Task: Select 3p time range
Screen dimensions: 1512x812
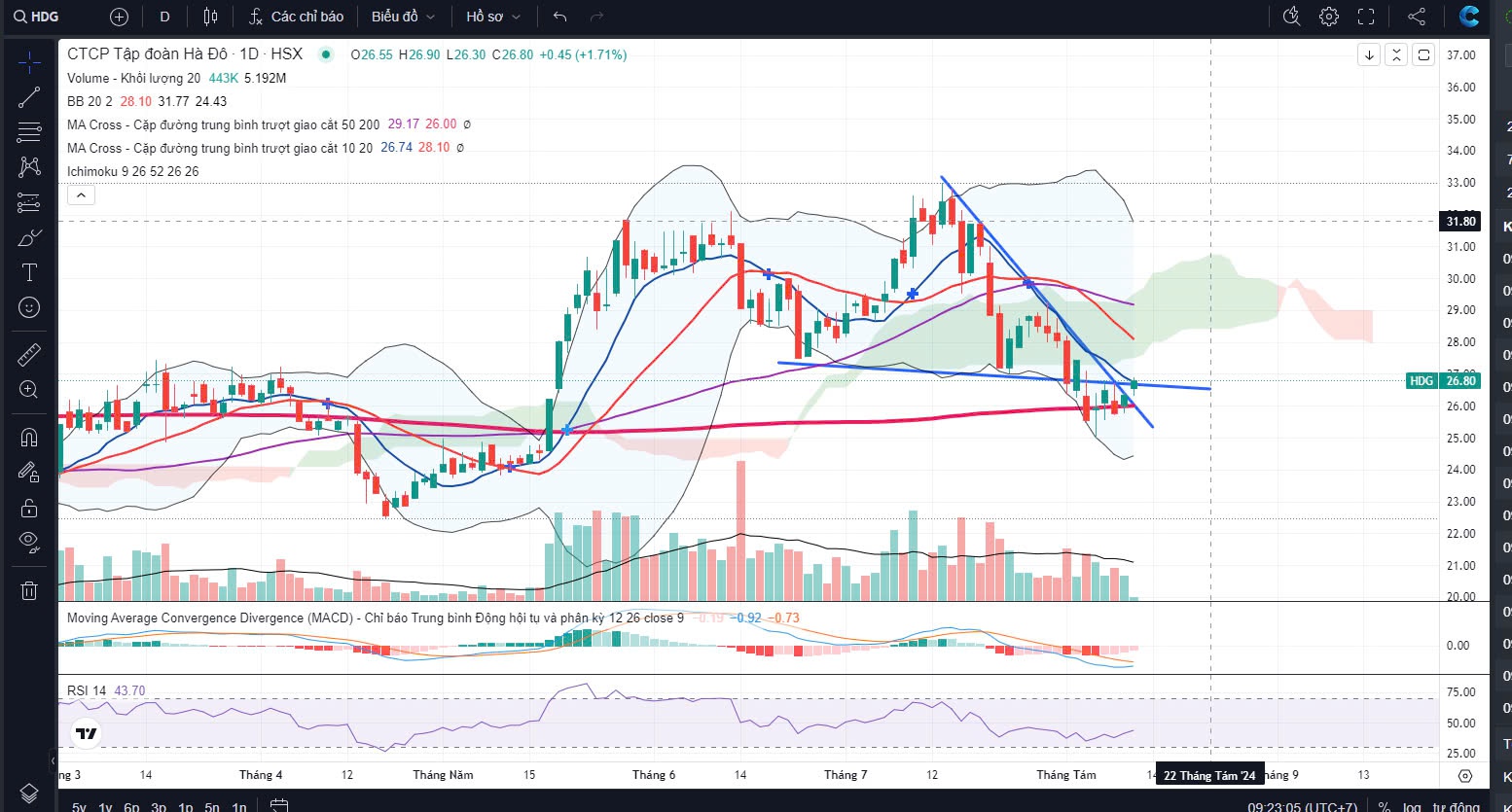Action: 159,806
